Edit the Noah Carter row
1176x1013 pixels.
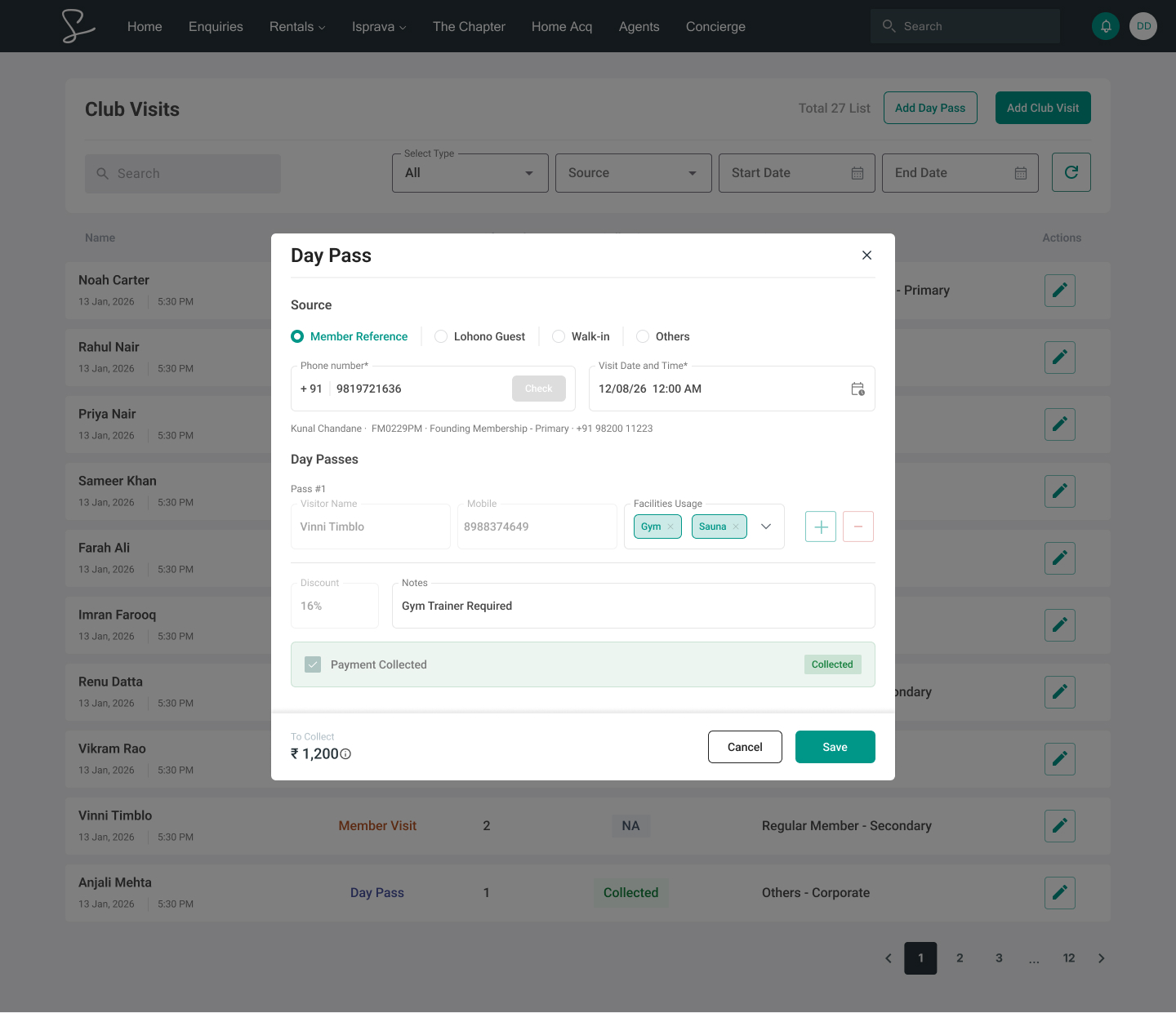tap(1060, 291)
